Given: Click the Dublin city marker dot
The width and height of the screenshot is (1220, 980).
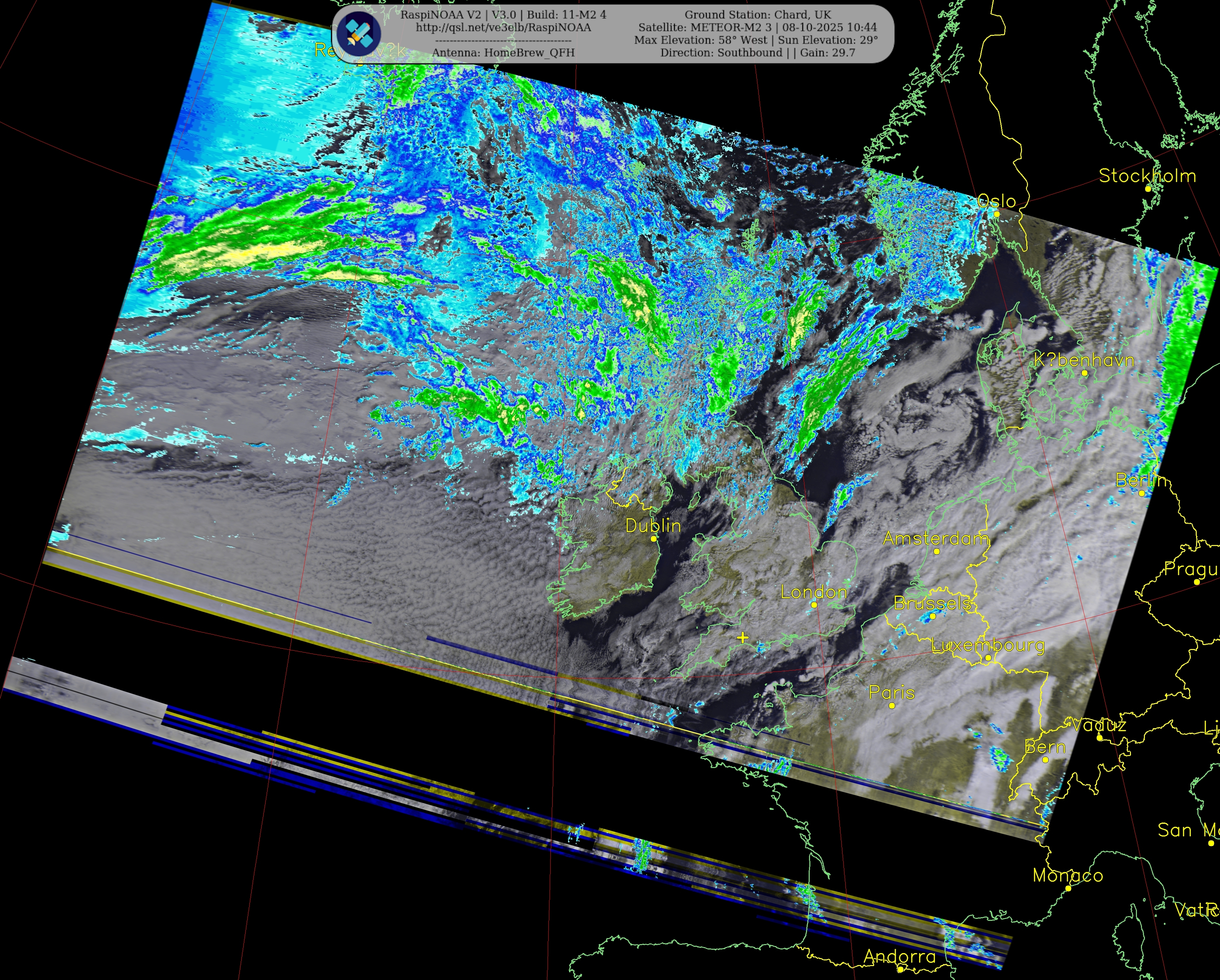Looking at the screenshot, I should coord(654,538).
